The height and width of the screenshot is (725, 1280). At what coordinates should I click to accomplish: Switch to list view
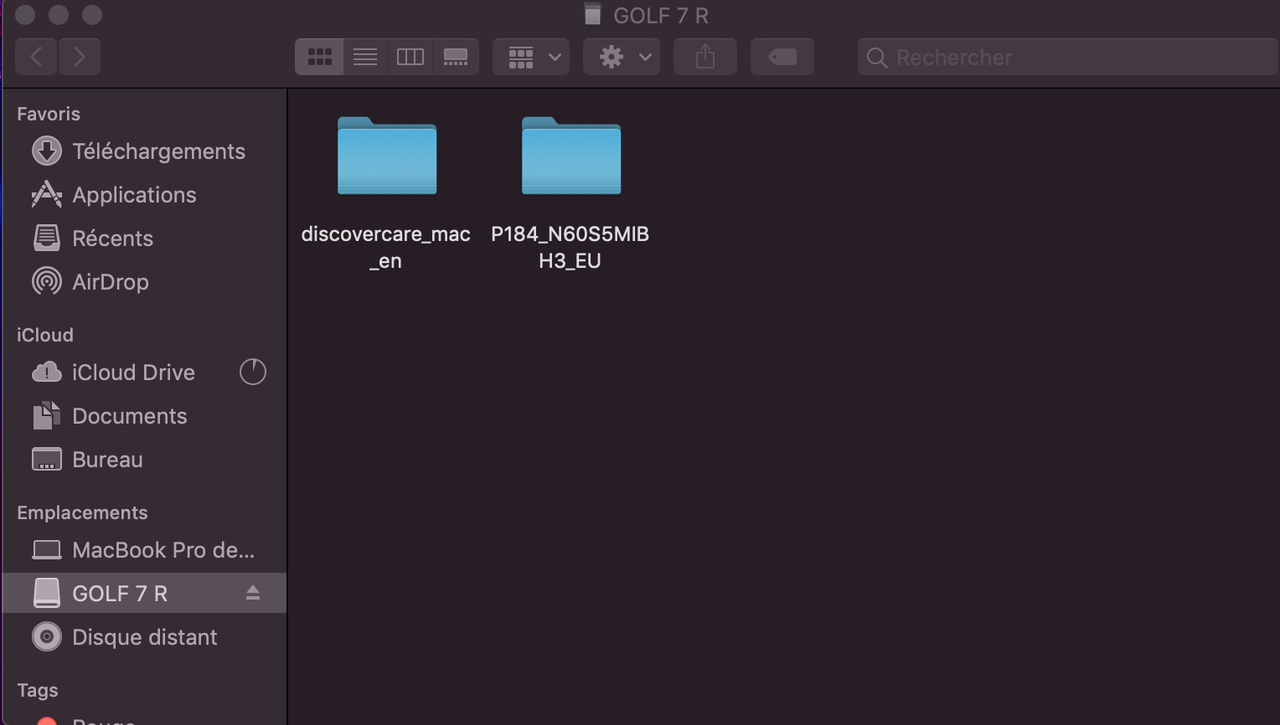click(365, 57)
